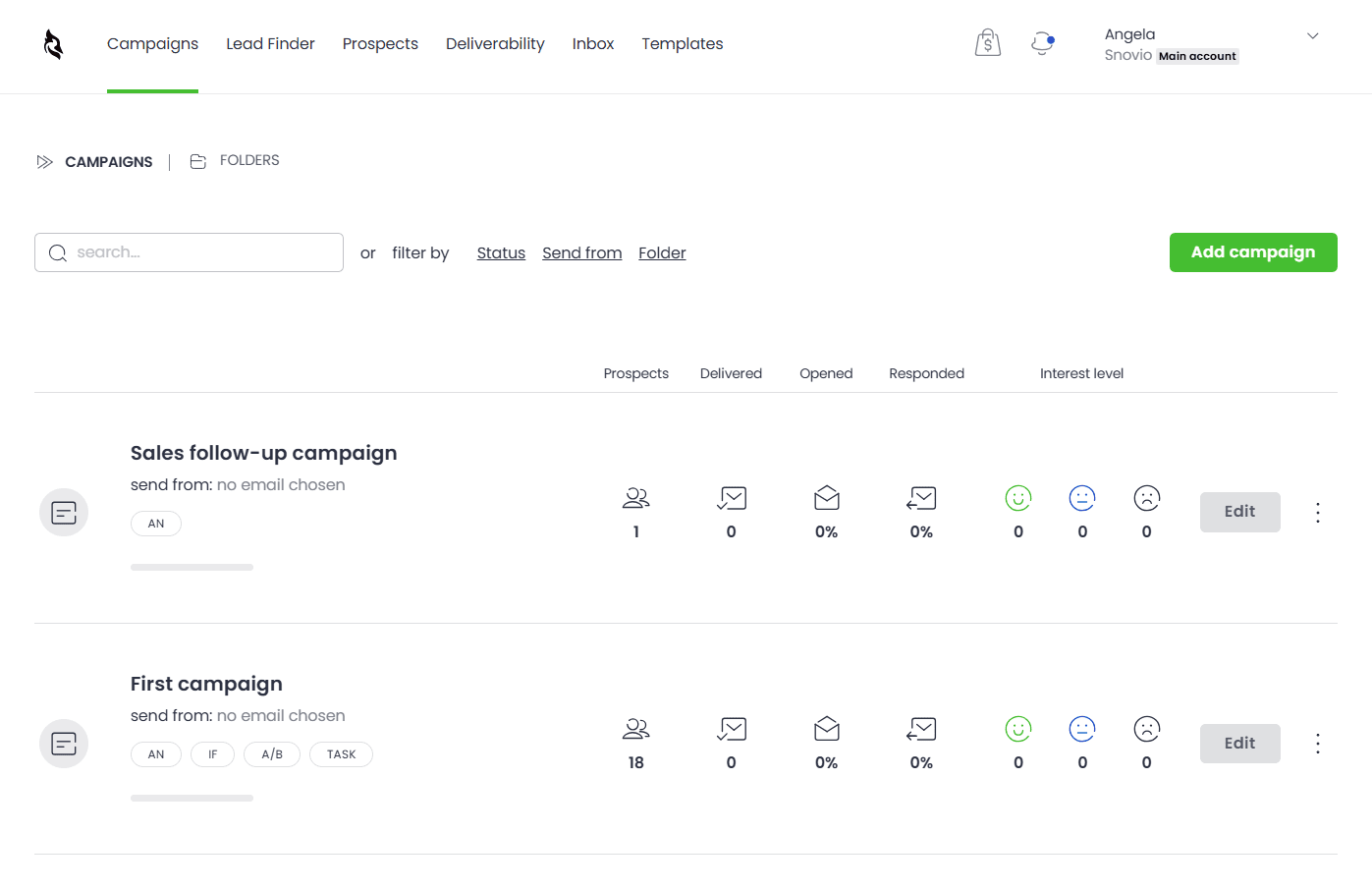1372x889 pixels.
Task: Switch to the Folders view
Action: pyautogui.click(x=236, y=161)
